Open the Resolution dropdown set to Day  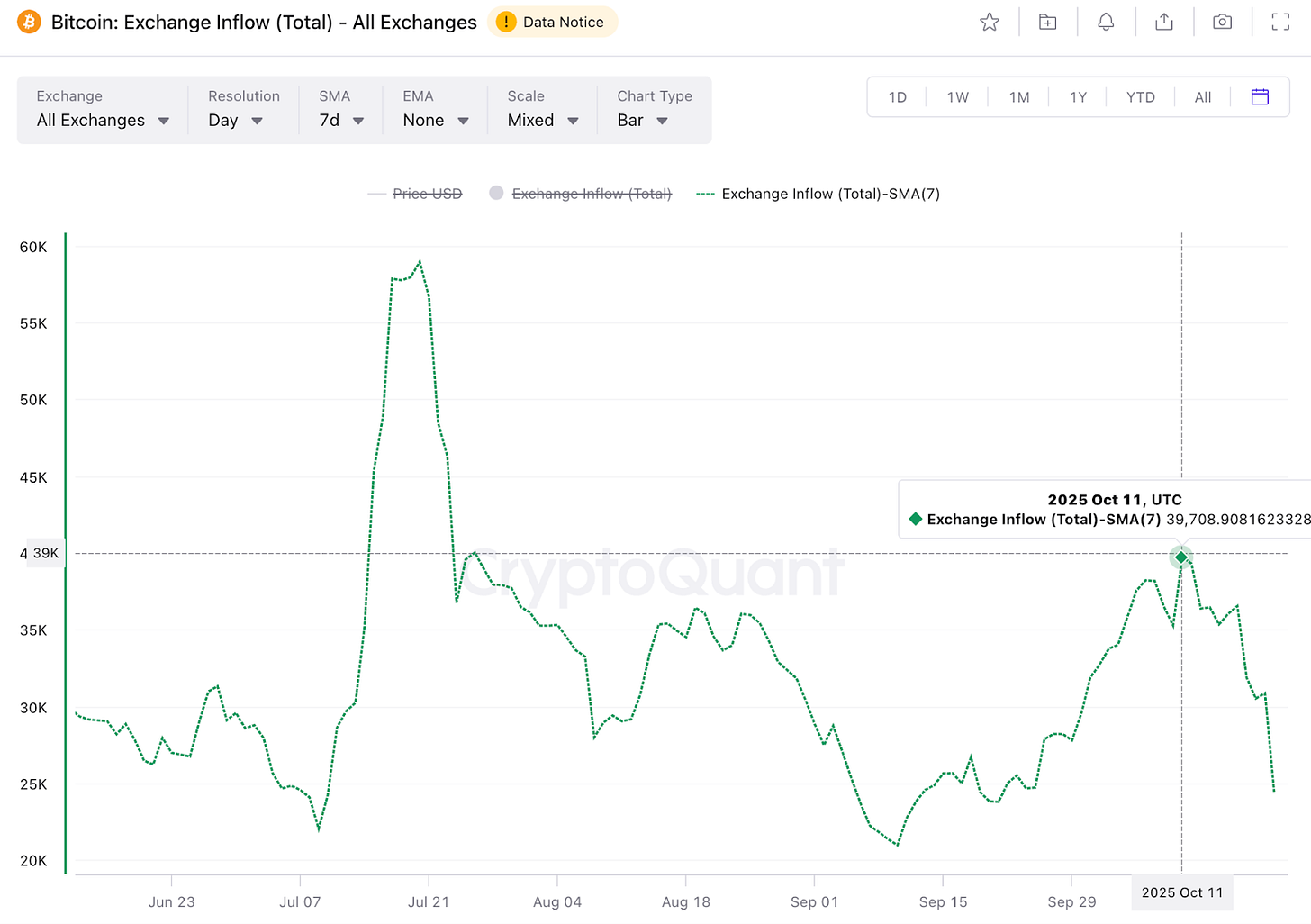[x=235, y=121]
